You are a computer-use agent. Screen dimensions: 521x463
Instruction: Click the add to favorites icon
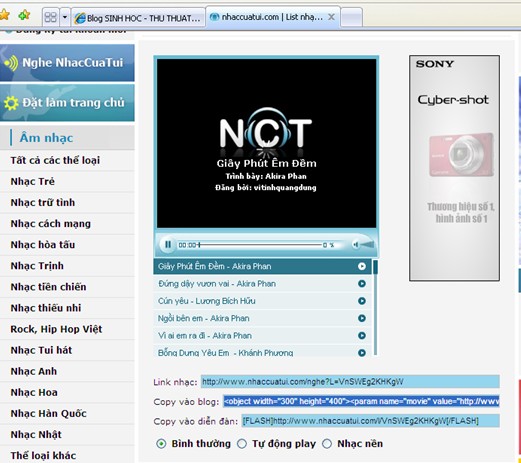(24, 15)
